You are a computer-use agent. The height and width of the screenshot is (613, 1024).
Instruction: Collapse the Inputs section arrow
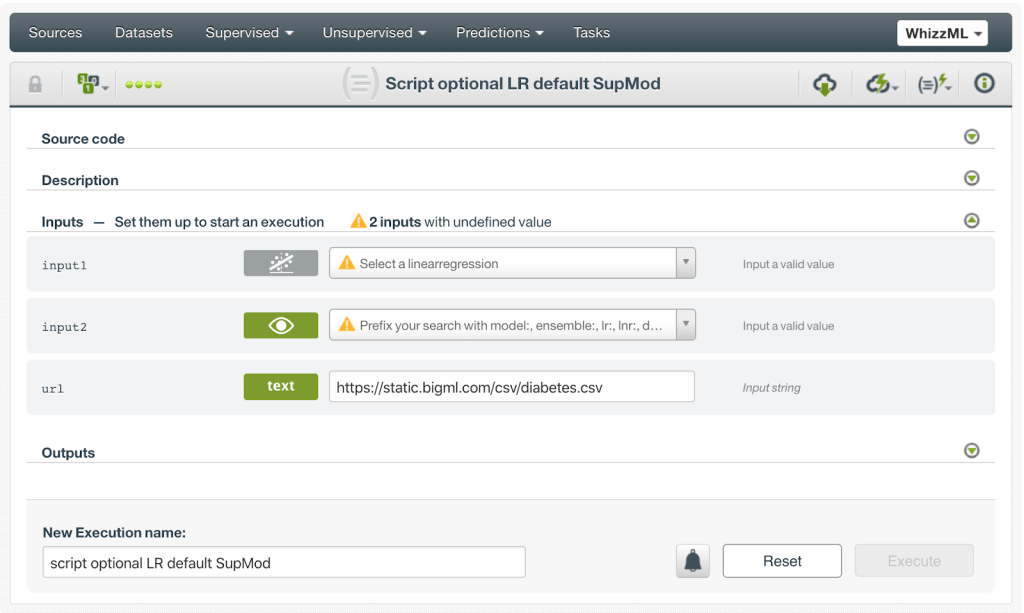[971, 221]
